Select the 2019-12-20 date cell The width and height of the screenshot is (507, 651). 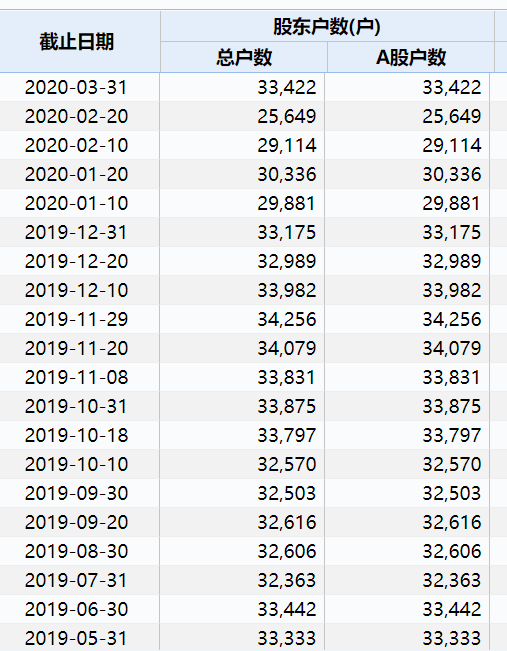coord(76,262)
